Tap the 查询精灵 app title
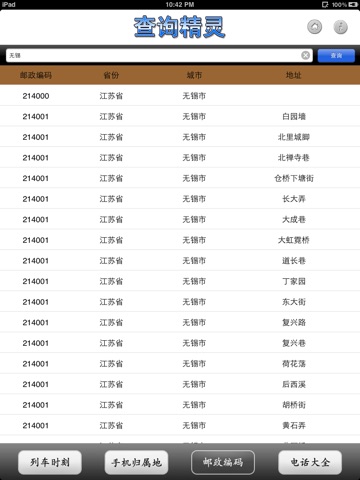 click(179, 27)
